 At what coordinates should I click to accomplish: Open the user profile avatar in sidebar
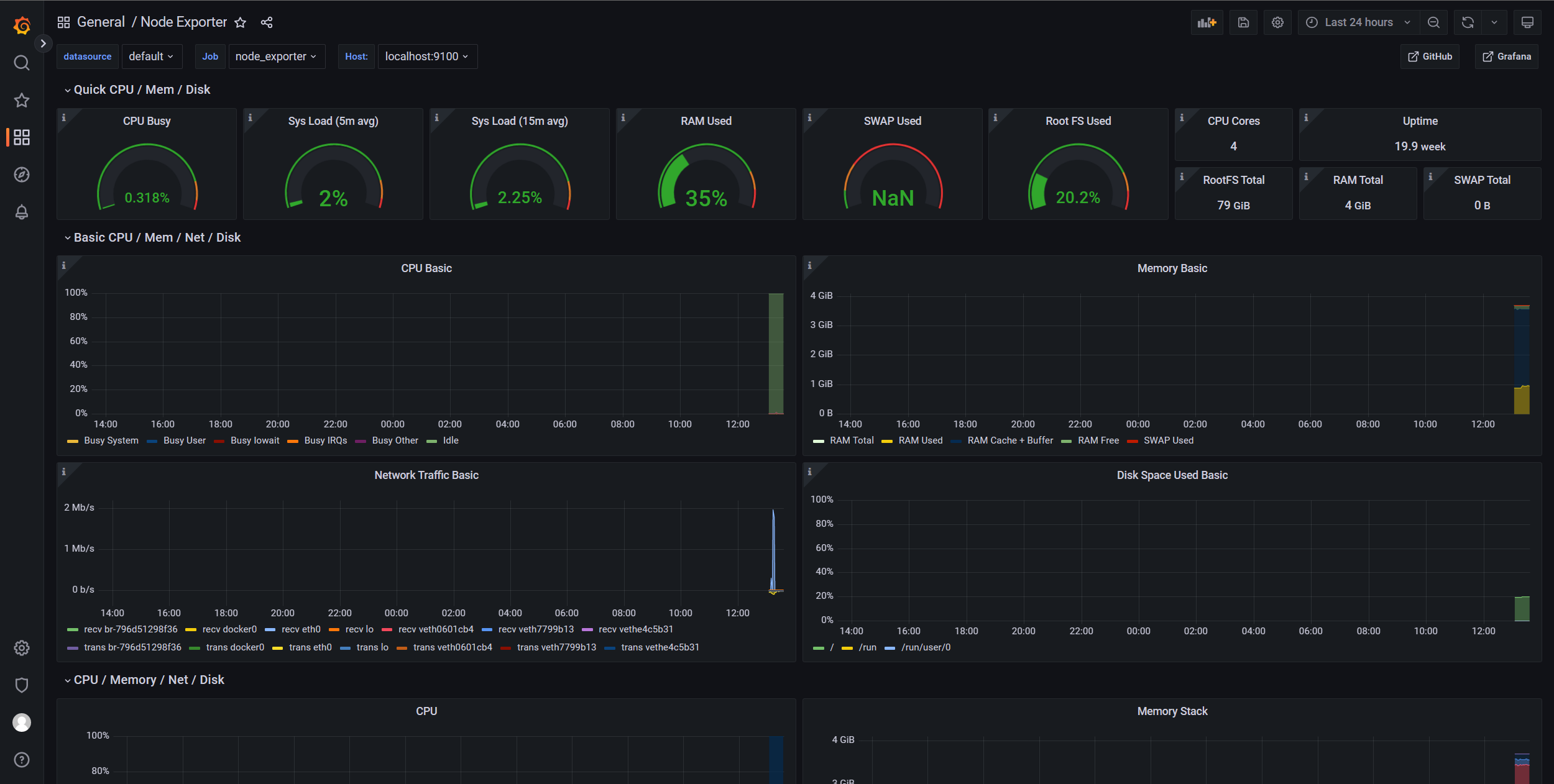point(22,722)
